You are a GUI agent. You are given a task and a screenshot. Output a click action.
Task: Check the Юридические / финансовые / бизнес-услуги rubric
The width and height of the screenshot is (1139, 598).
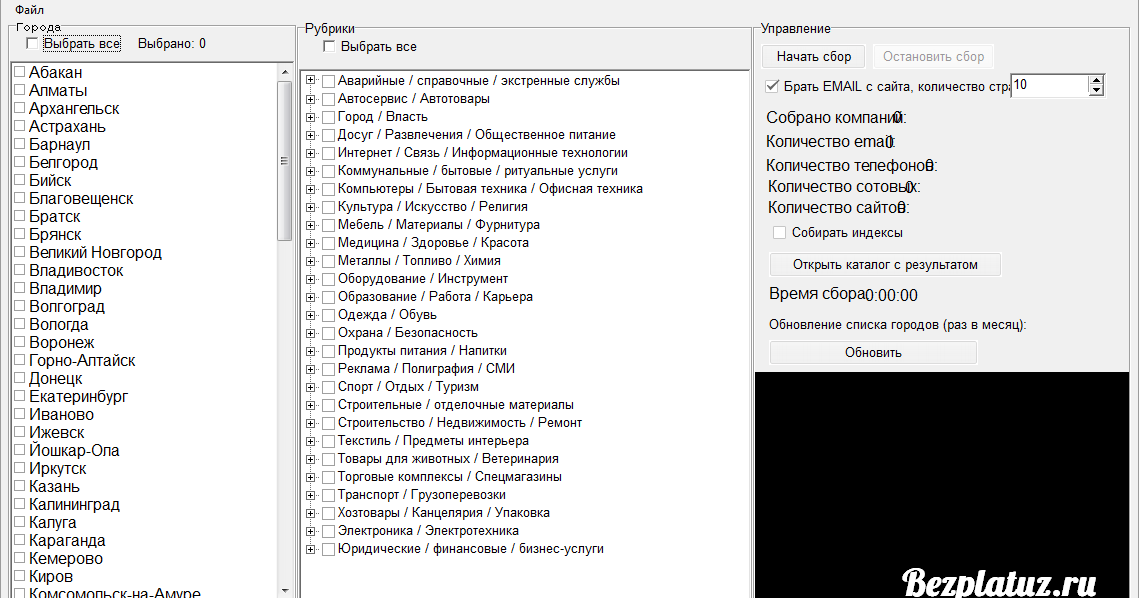point(328,548)
